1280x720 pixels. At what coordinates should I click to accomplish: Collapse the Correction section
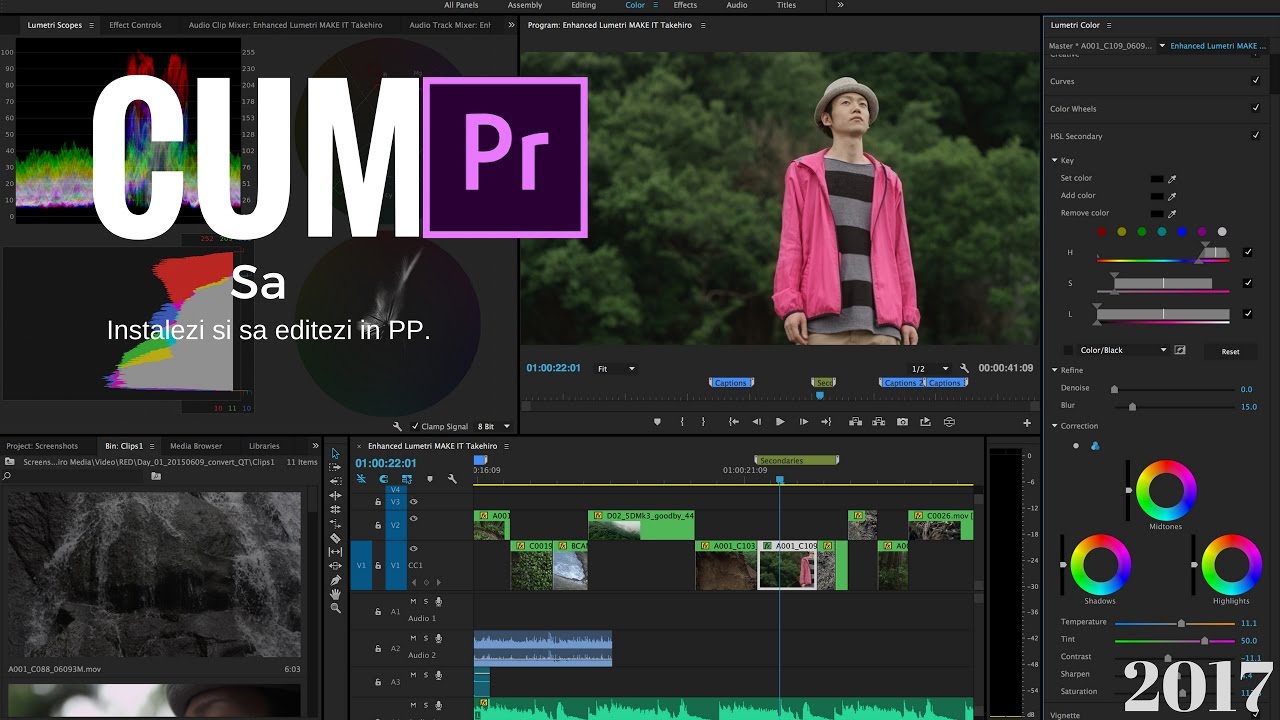pyautogui.click(x=1054, y=426)
